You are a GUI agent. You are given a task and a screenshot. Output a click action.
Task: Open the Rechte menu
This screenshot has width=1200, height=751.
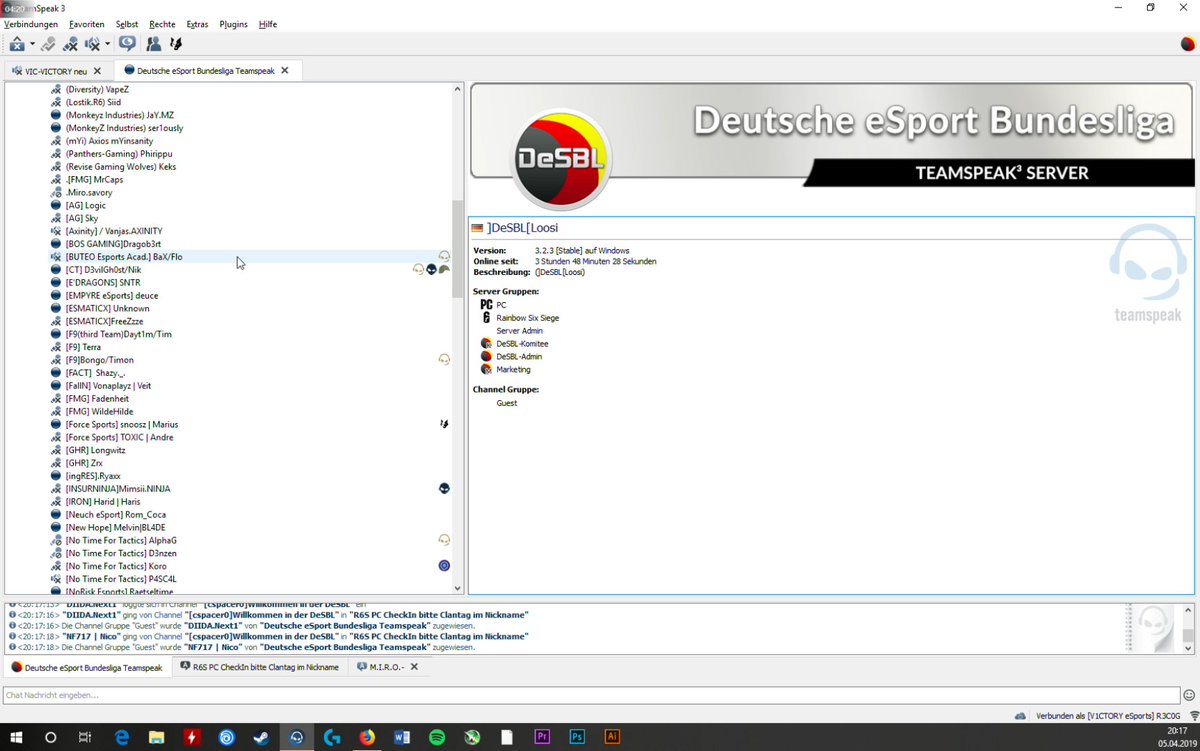click(x=162, y=23)
